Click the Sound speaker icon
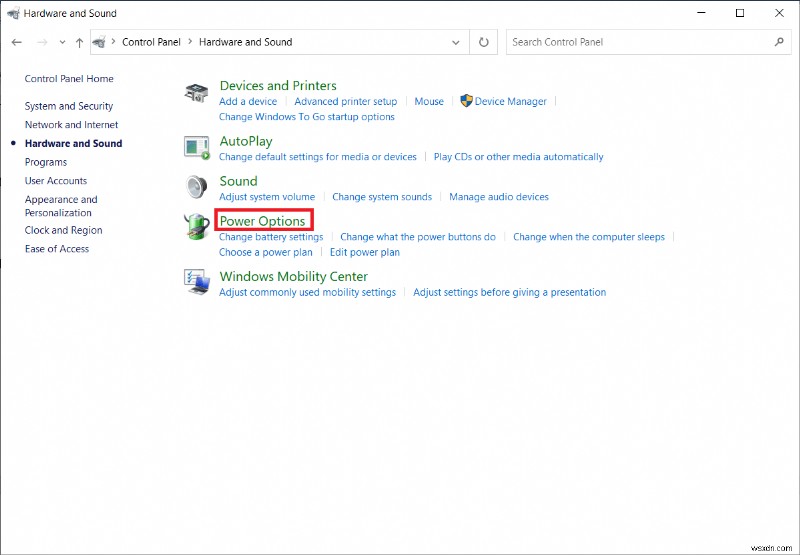This screenshot has height=555, width=800. [x=196, y=187]
